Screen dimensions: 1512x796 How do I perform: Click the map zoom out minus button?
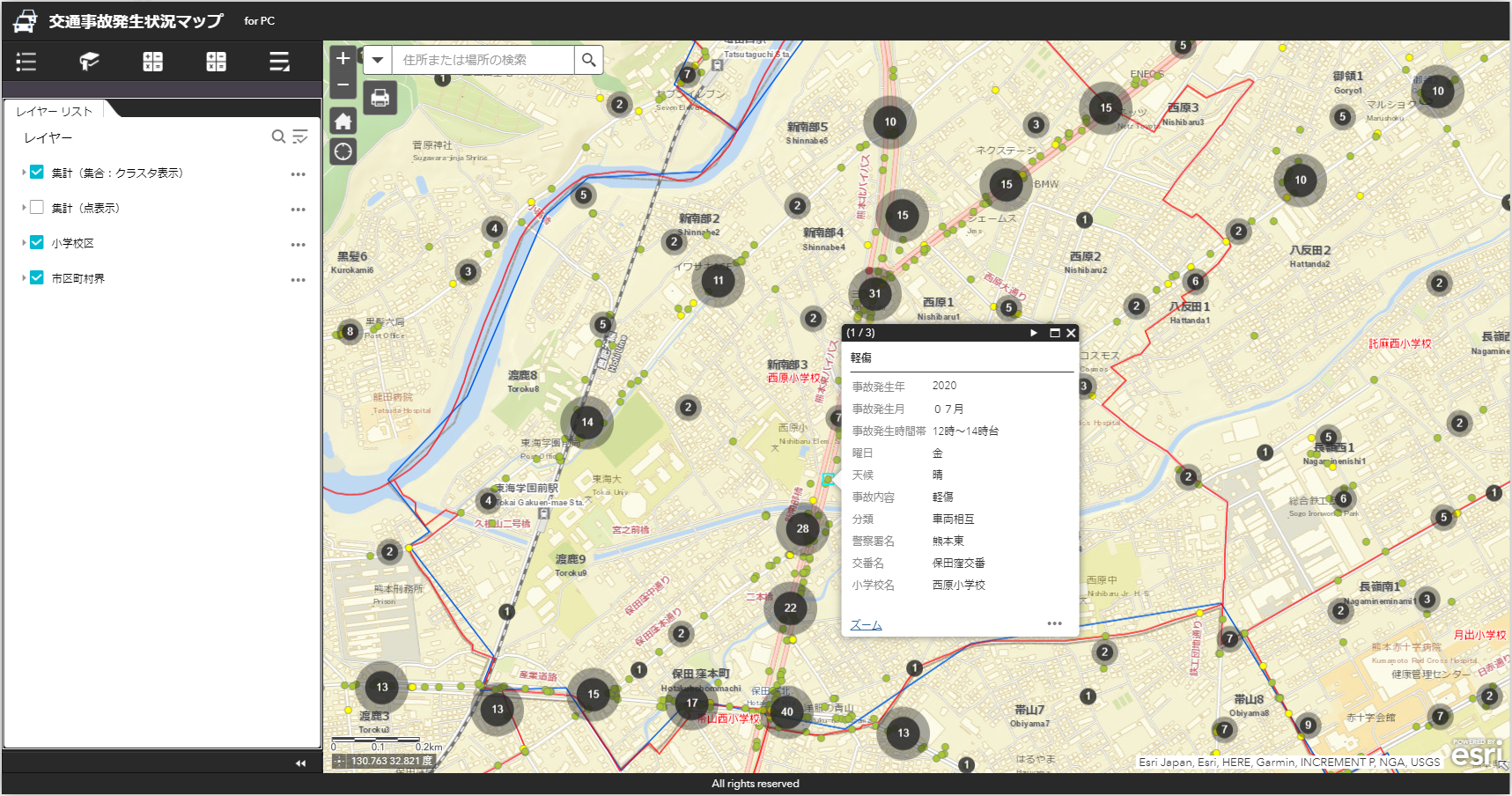343,85
